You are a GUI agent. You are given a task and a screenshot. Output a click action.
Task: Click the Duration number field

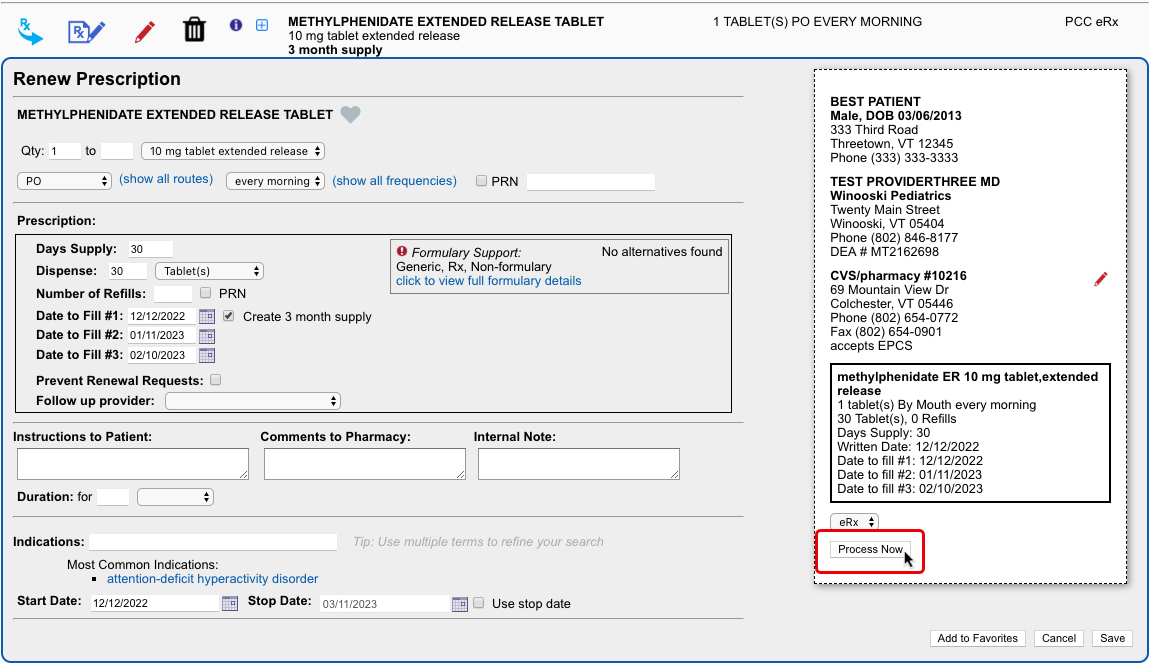coord(113,497)
